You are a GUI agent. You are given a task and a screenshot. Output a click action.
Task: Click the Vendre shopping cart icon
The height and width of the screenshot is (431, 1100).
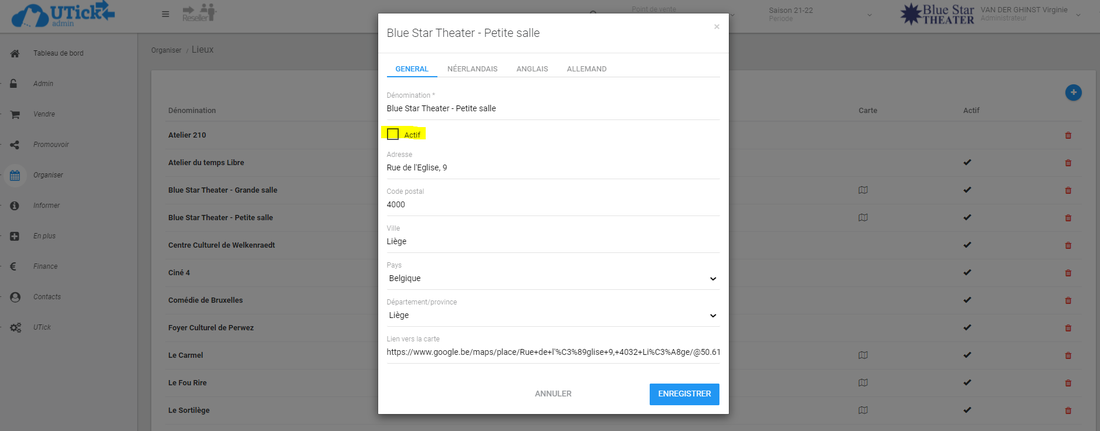[x=15, y=114]
